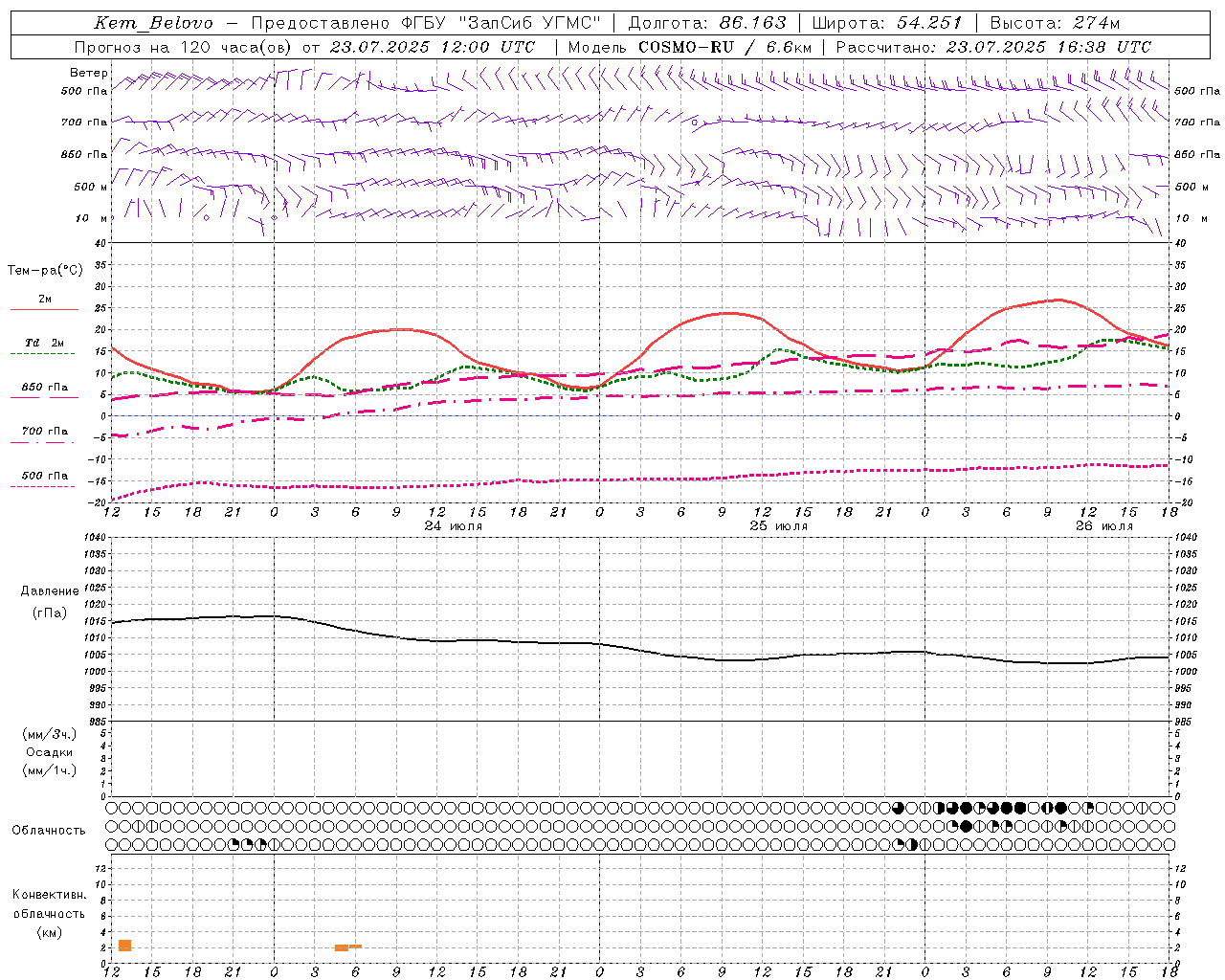Click the (мм/1ч.) precipitation unit label
Screen dimensions: 1225x980
tap(50, 770)
